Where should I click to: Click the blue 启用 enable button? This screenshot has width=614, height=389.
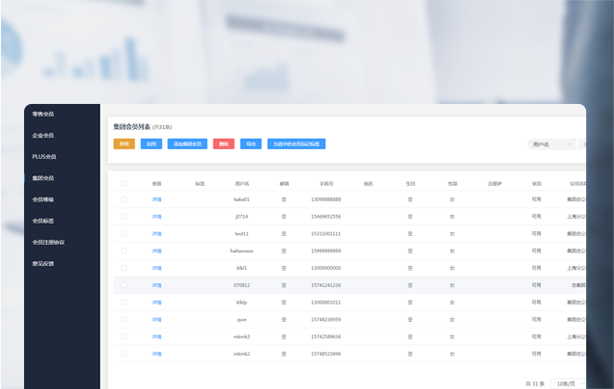tap(151, 144)
